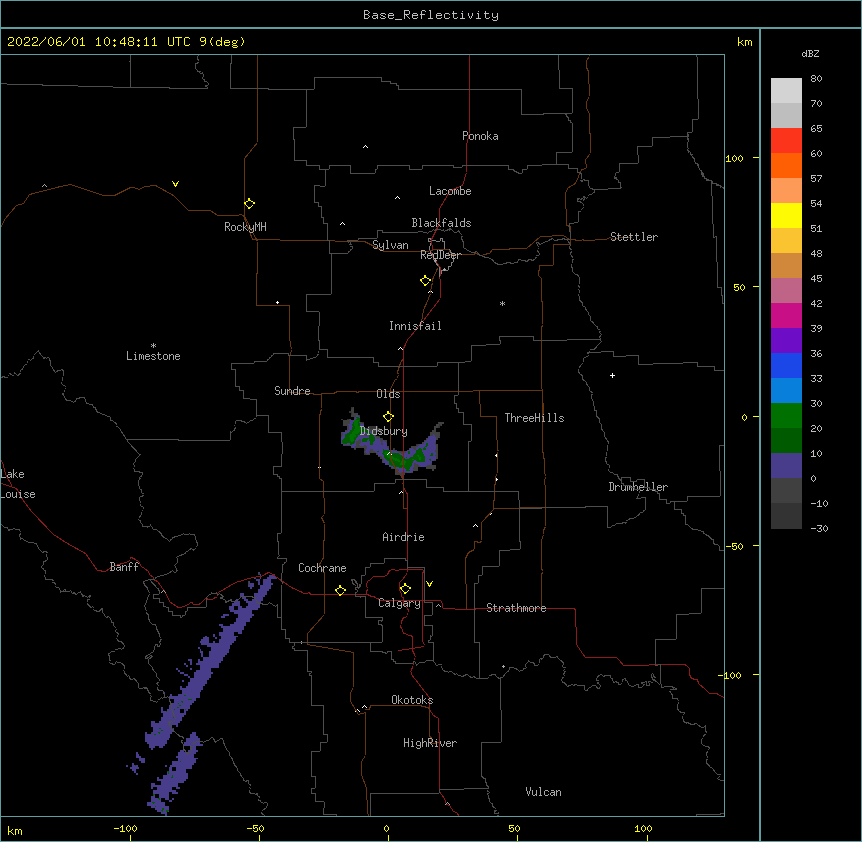Viewport: 862px width, 842px height.
Task: Select the light gray 80-70 dBZ legend swatch
Action: pyautogui.click(x=786, y=91)
